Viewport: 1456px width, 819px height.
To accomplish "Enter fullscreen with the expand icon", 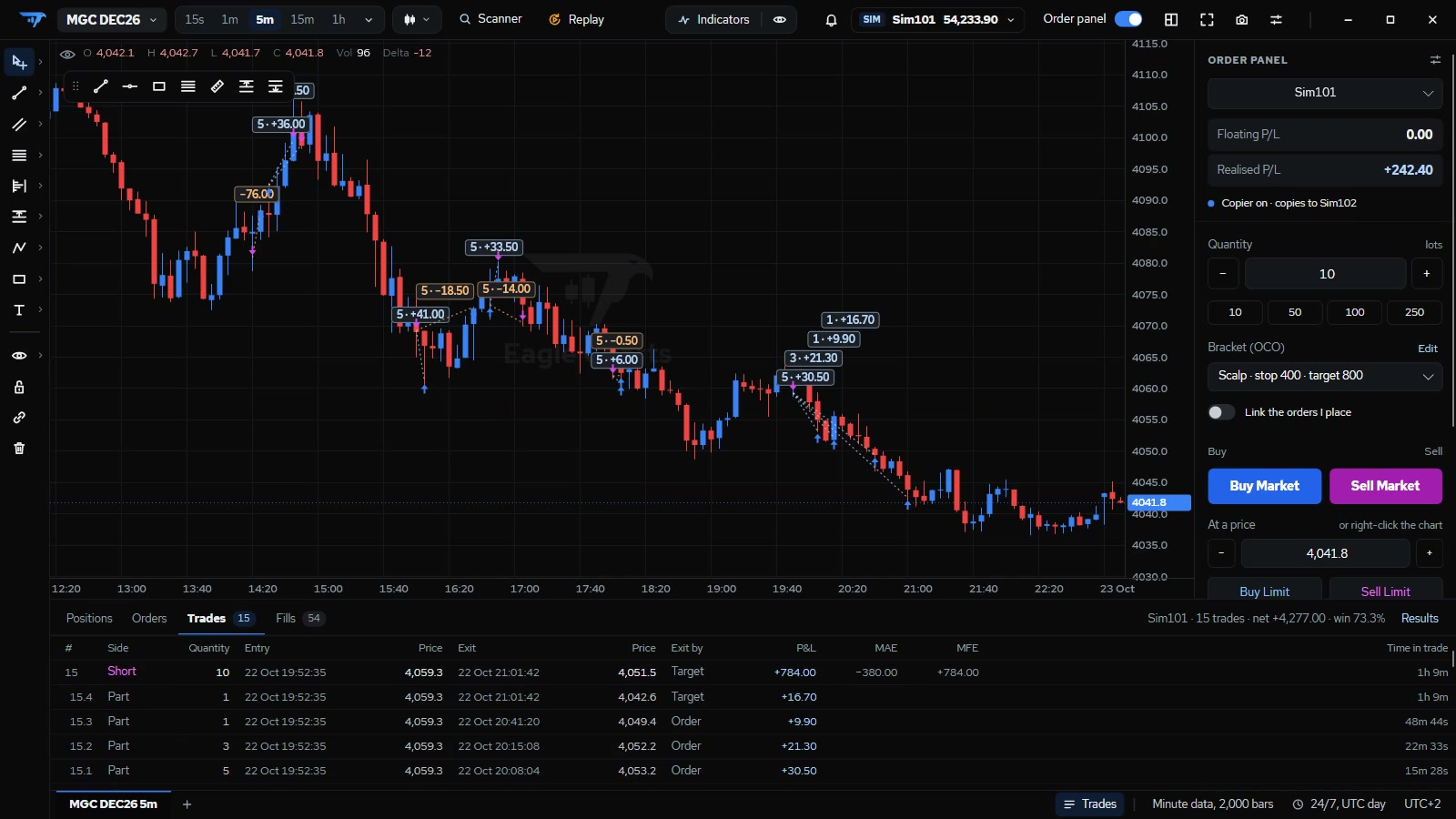I will 1207,19.
